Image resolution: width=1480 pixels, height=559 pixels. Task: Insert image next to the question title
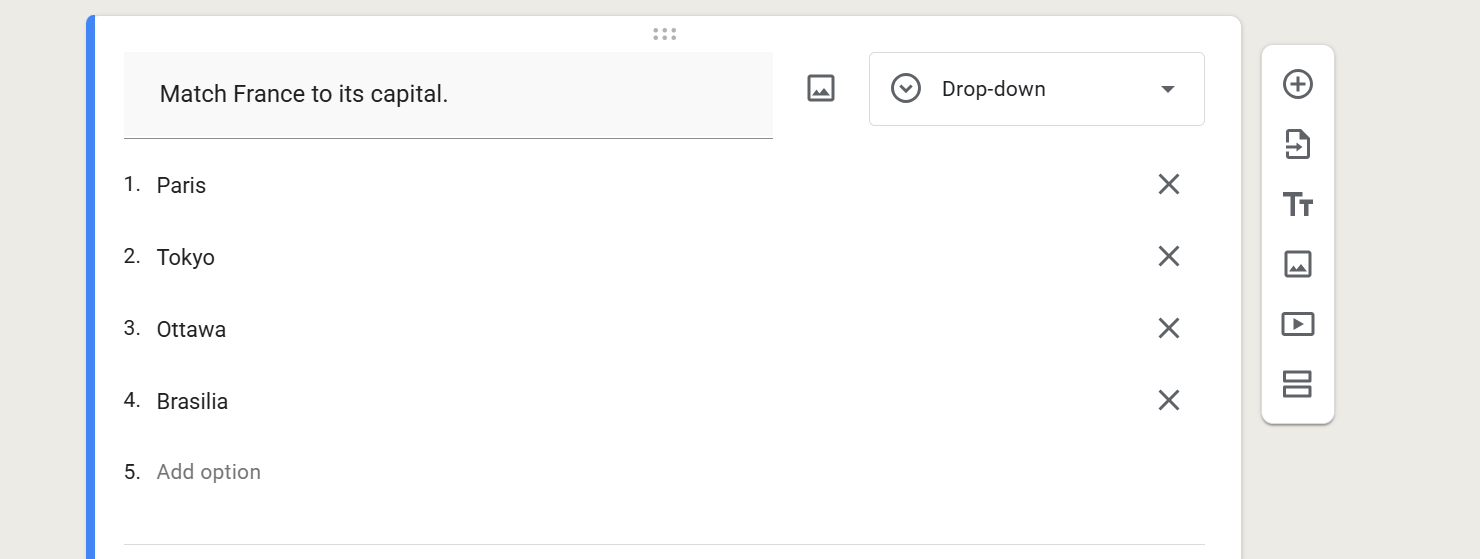[x=820, y=88]
